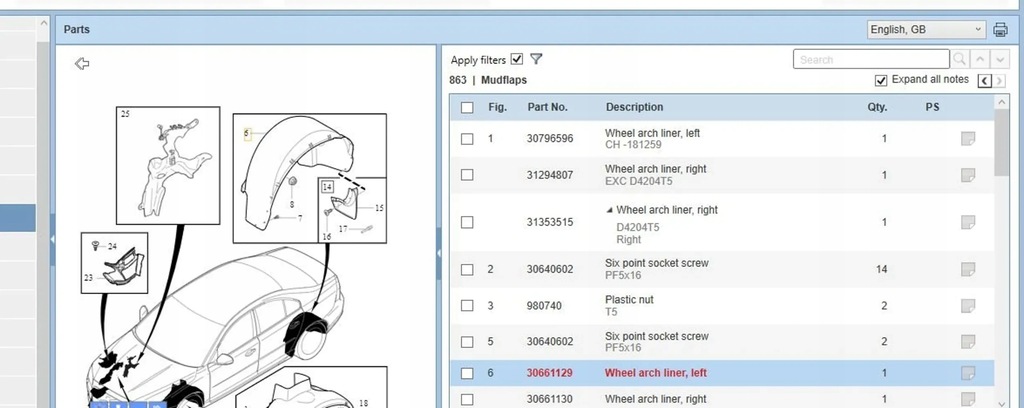Select the 'Plastic nut' description
Image resolution: width=1024 pixels, height=408 pixels.
point(629,300)
